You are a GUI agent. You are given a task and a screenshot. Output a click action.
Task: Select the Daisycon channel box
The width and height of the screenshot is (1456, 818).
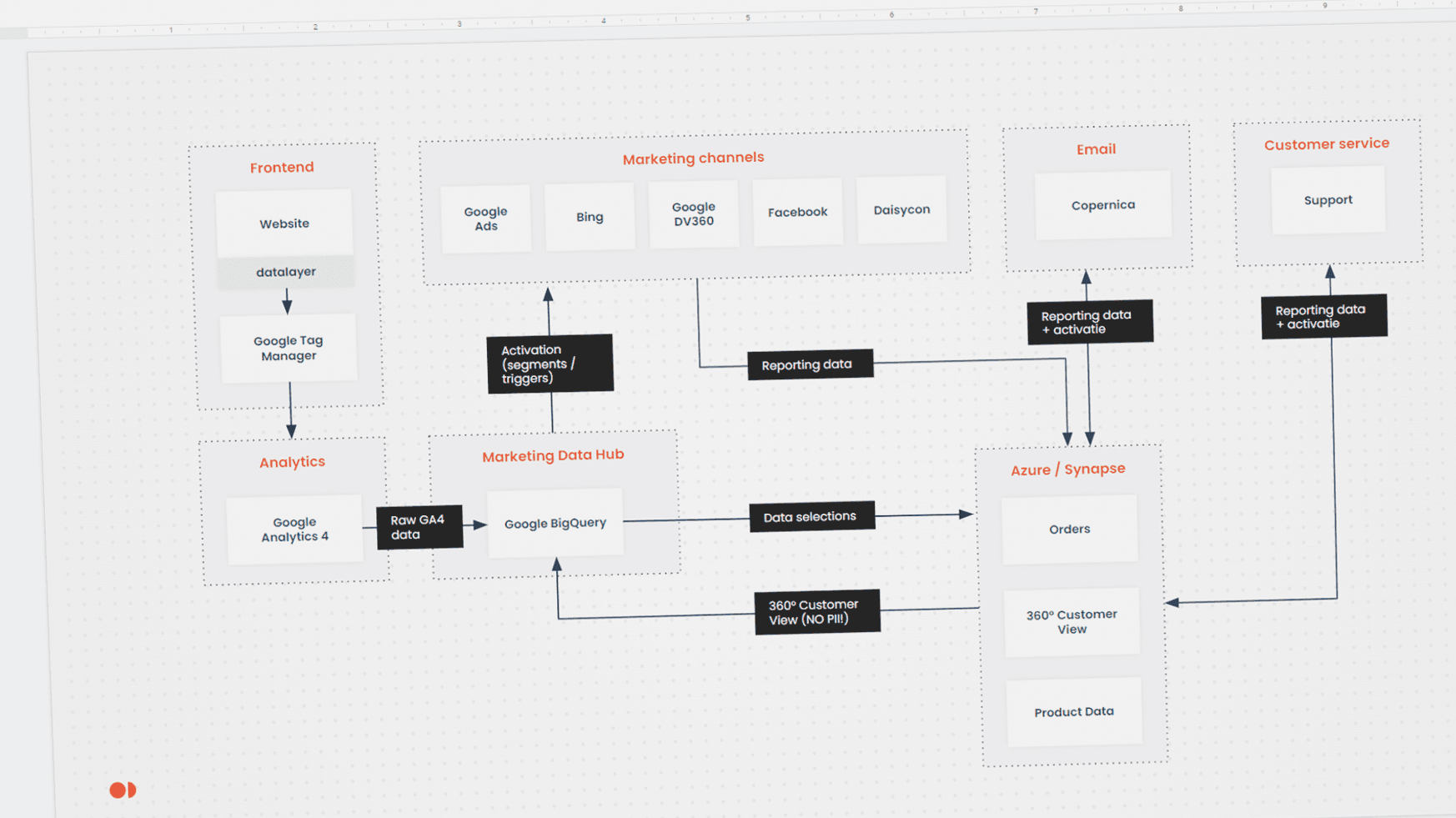click(901, 209)
